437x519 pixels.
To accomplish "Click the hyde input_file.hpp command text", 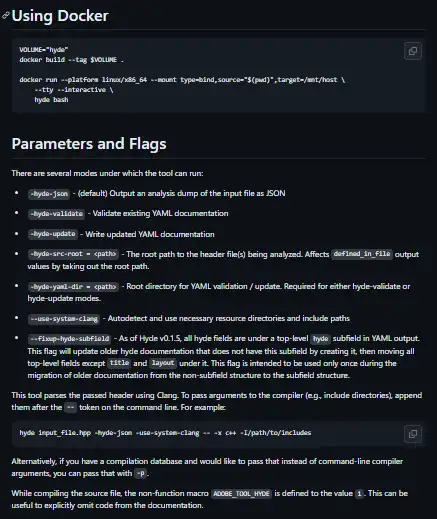I will [165, 433].
